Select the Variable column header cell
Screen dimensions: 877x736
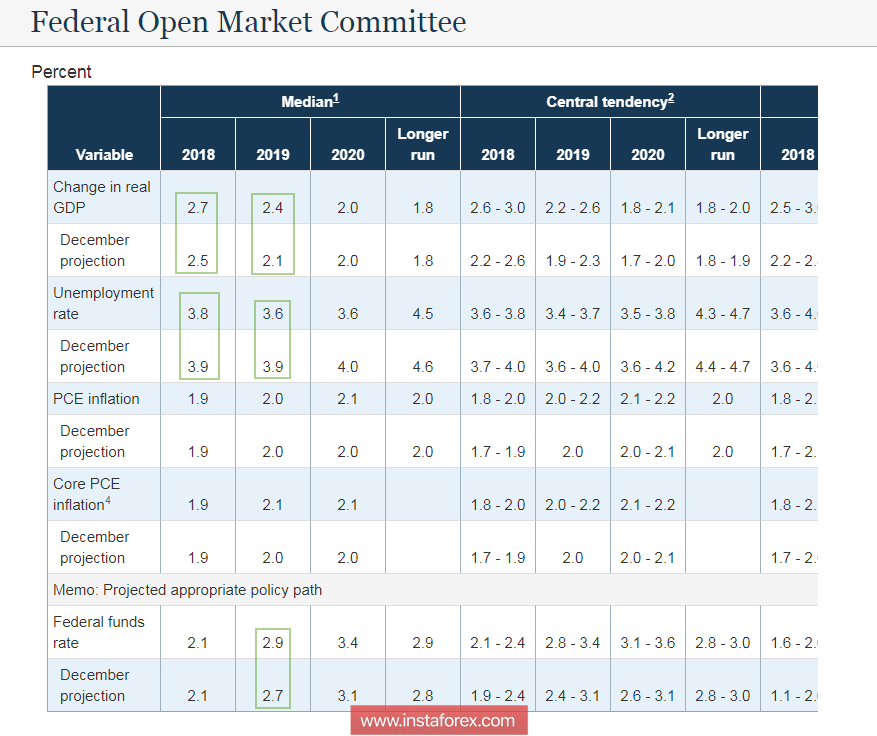coord(103,155)
